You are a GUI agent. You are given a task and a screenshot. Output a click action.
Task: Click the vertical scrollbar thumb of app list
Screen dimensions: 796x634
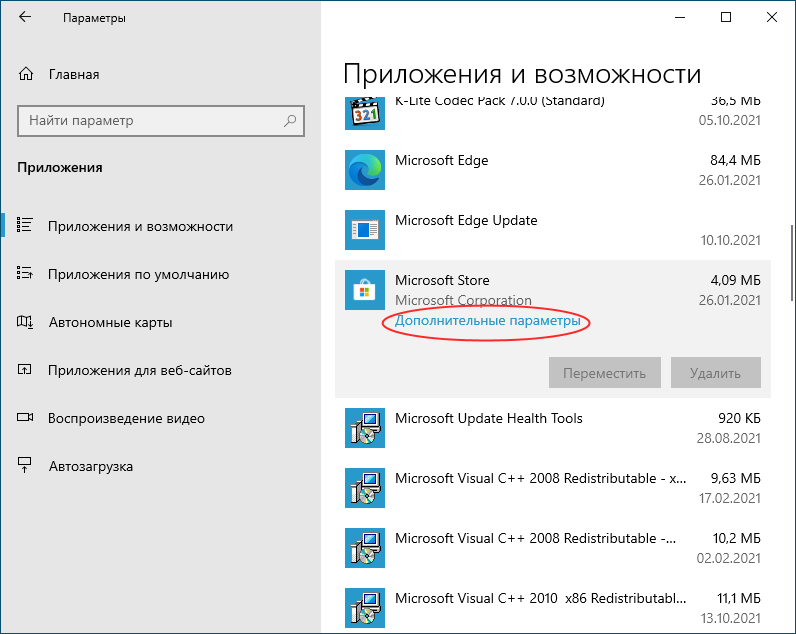[792, 263]
